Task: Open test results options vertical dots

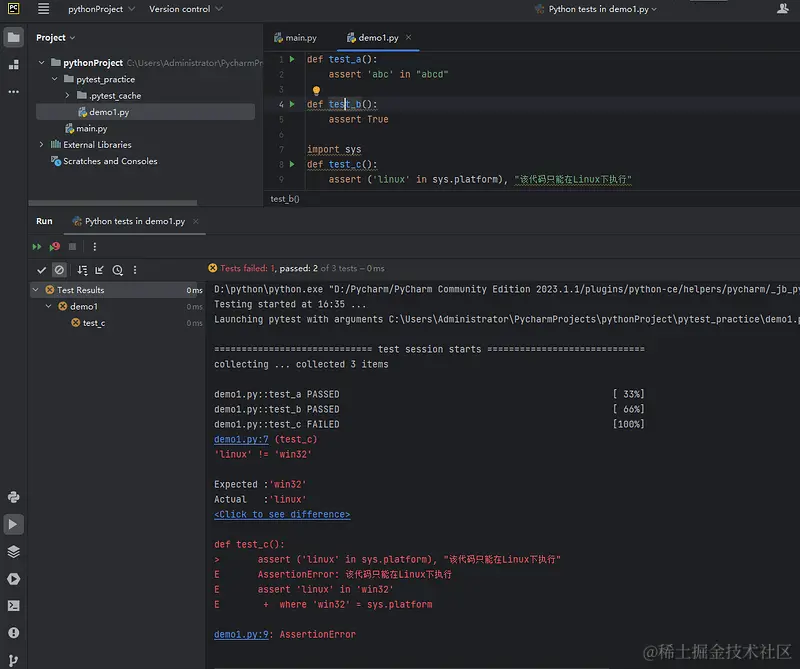Action: pyautogui.click(x=135, y=270)
